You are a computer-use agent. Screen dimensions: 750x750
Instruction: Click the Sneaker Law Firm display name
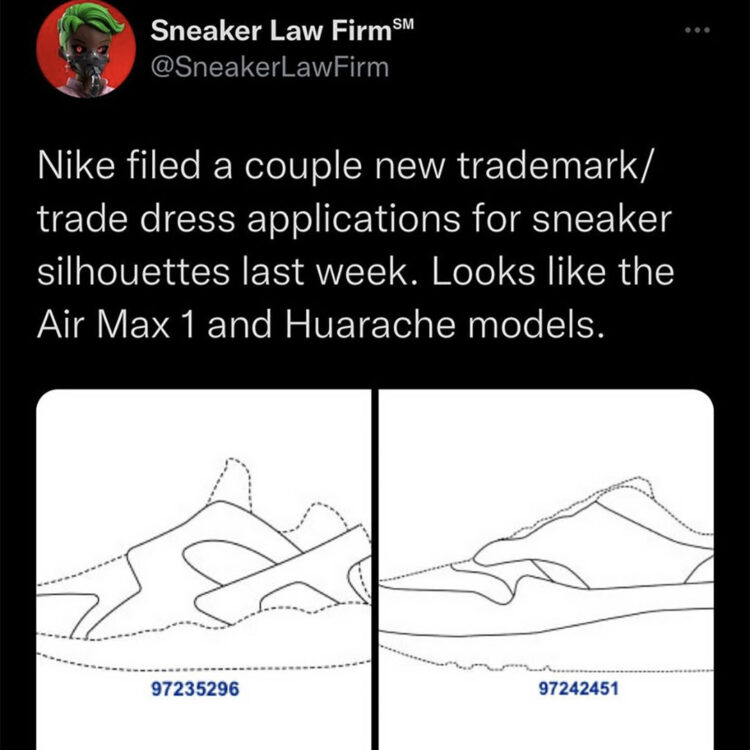(271, 31)
